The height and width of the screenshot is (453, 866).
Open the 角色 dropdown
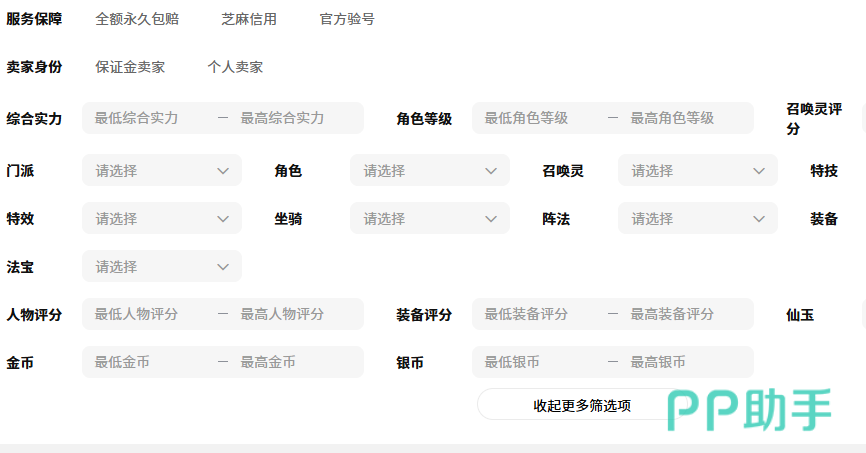[430, 171]
